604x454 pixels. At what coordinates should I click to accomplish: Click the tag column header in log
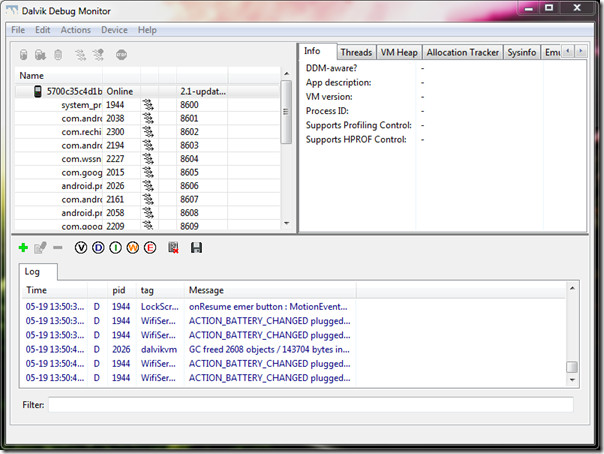[160, 290]
